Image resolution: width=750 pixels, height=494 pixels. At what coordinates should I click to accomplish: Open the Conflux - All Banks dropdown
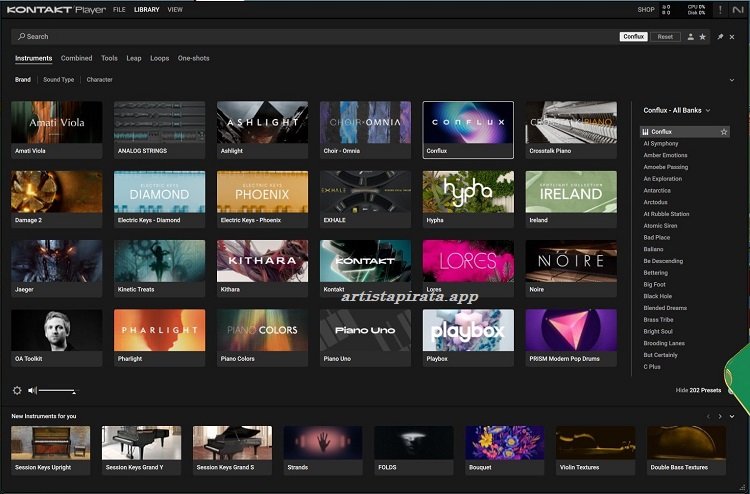676,110
